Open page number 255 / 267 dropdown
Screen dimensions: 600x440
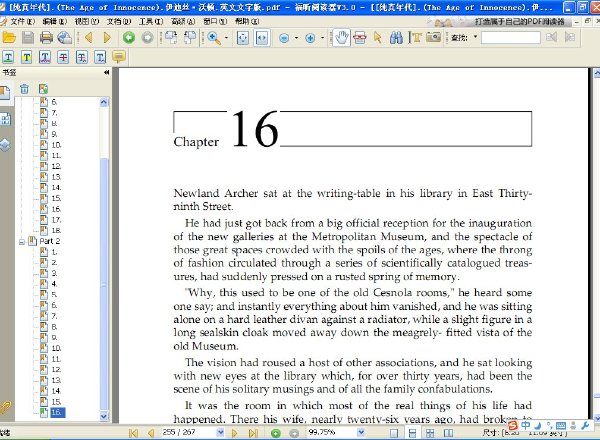coord(220,432)
